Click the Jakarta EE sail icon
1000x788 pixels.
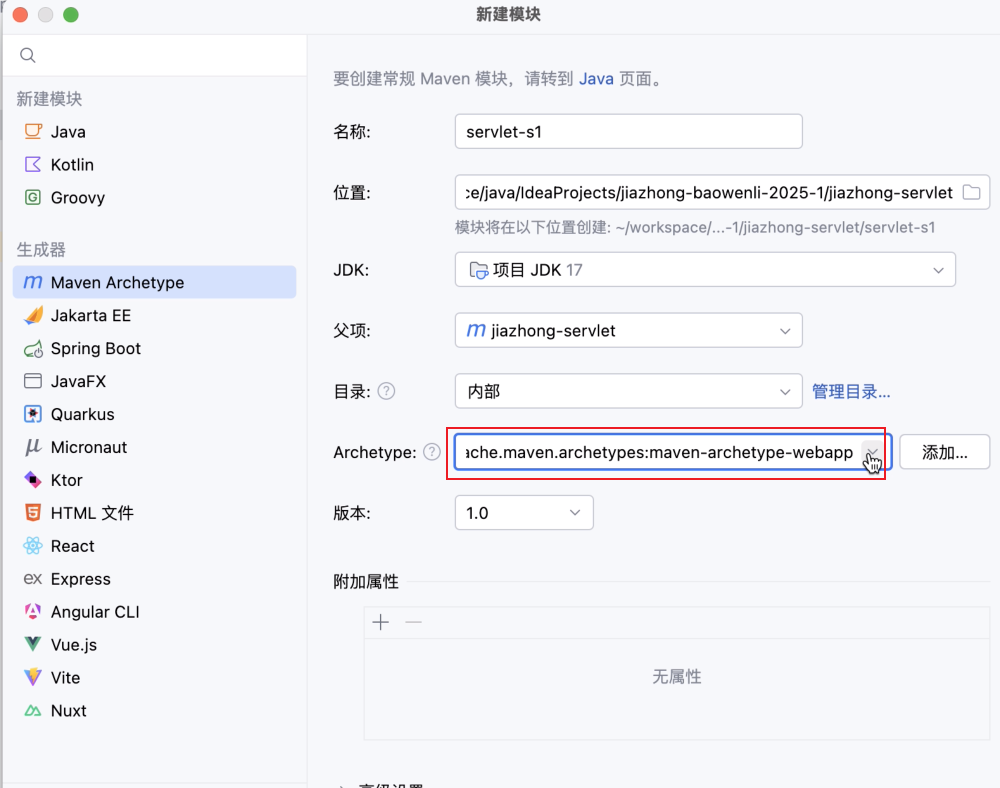pos(33,315)
